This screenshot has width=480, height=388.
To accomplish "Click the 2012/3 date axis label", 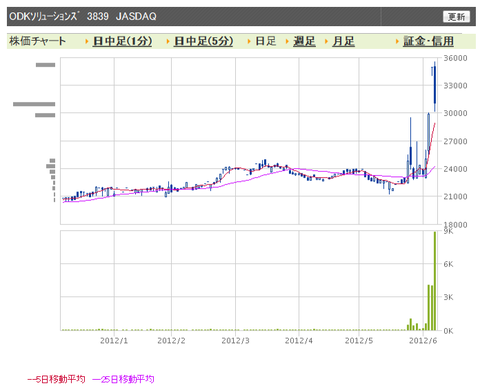I will point(235,341).
